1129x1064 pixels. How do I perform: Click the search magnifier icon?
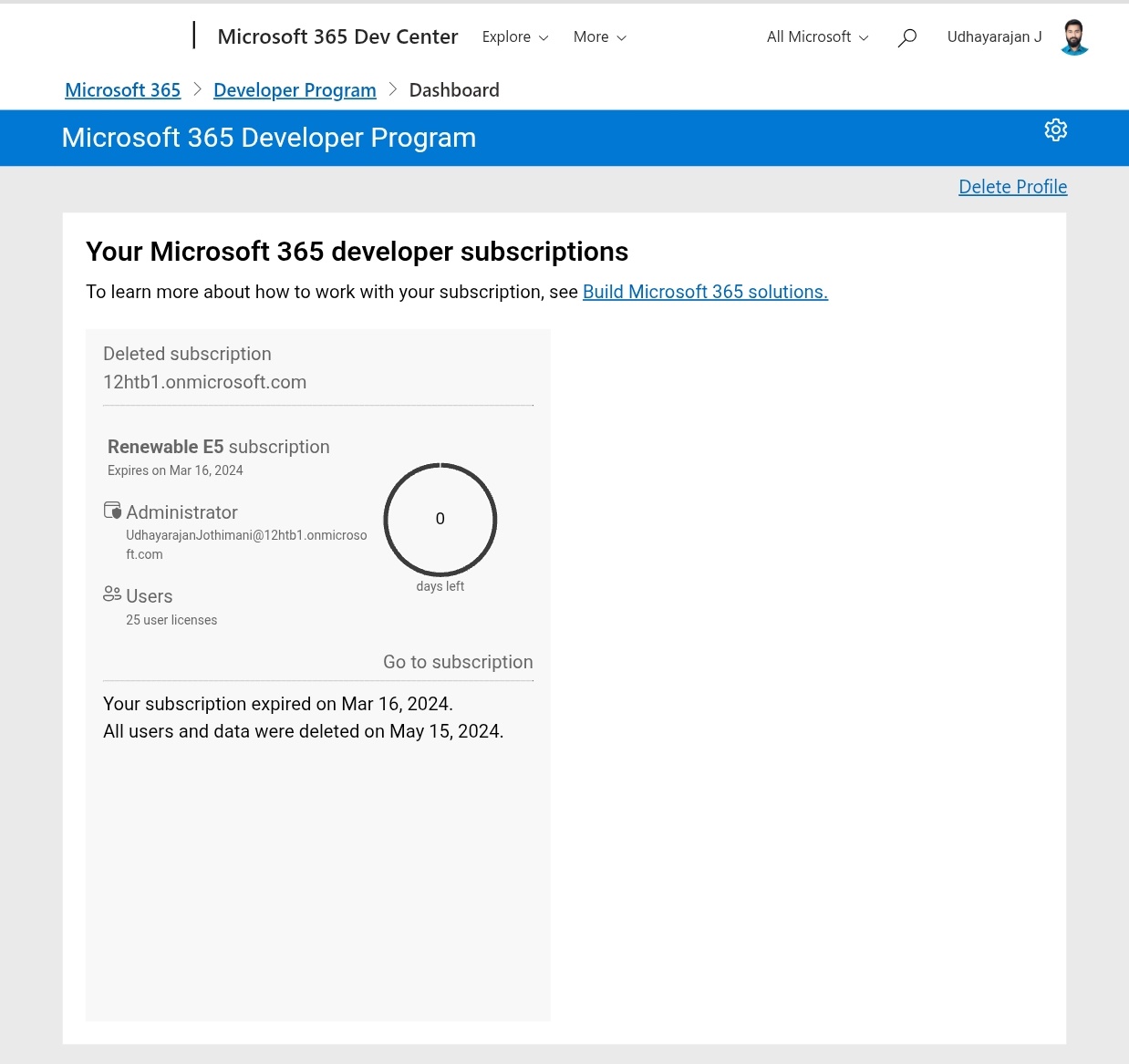pos(906,37)
